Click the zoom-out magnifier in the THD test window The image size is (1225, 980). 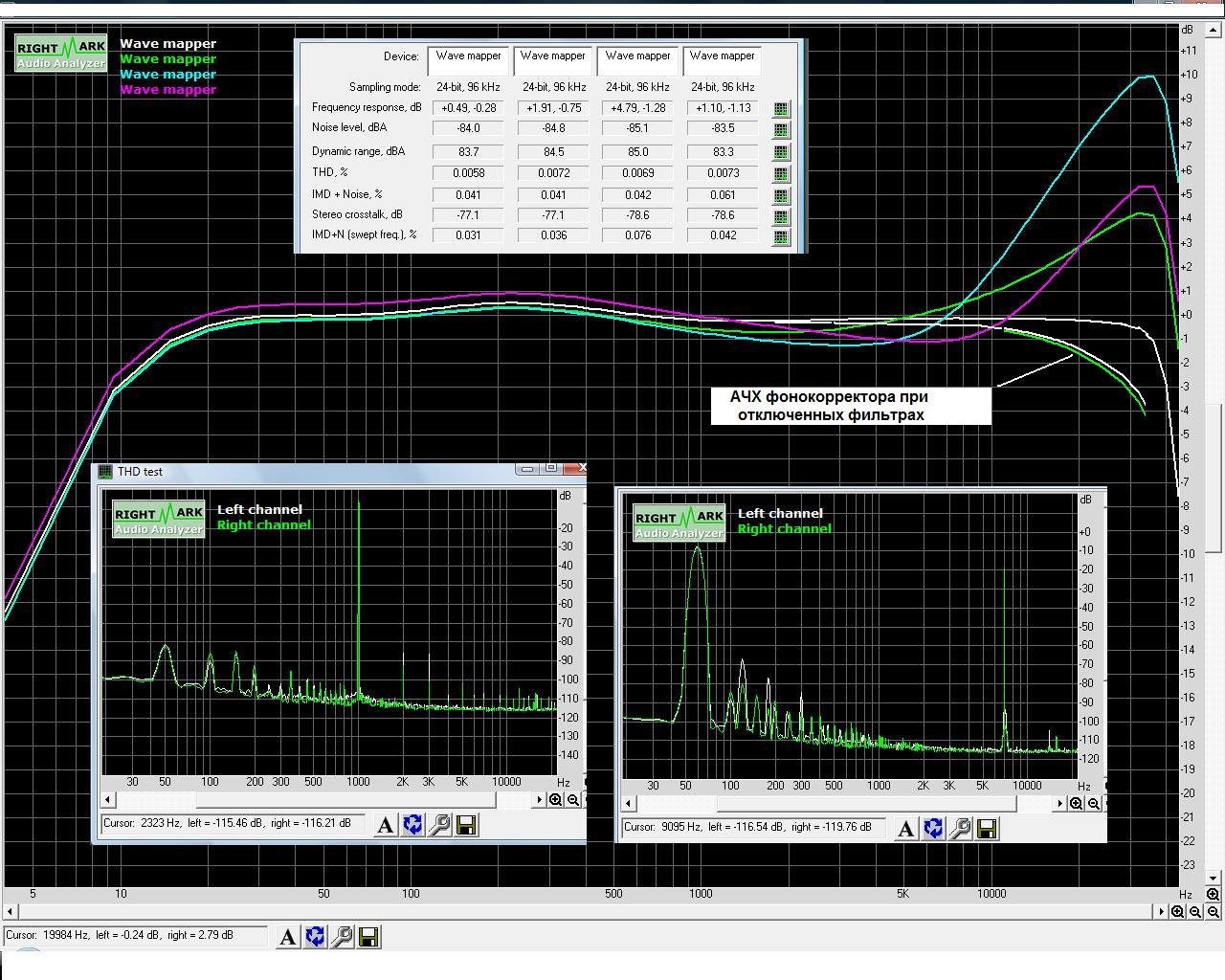pyautogui.click(x=572, y=800)
